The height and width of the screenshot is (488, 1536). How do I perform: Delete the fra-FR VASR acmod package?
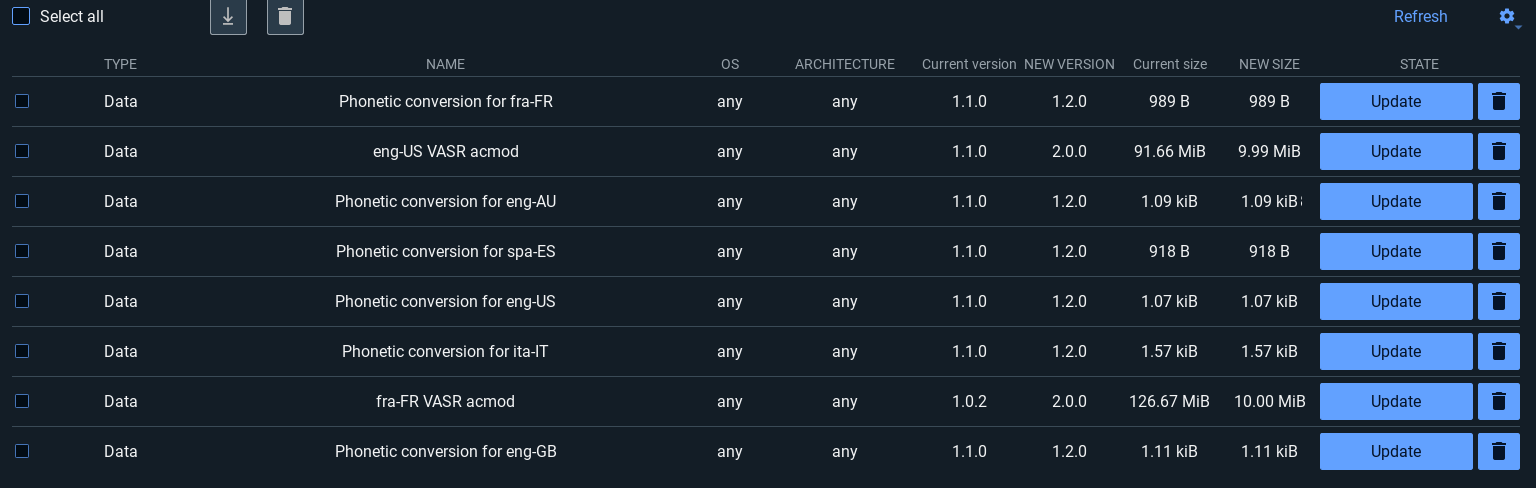tap(1498, 401)
